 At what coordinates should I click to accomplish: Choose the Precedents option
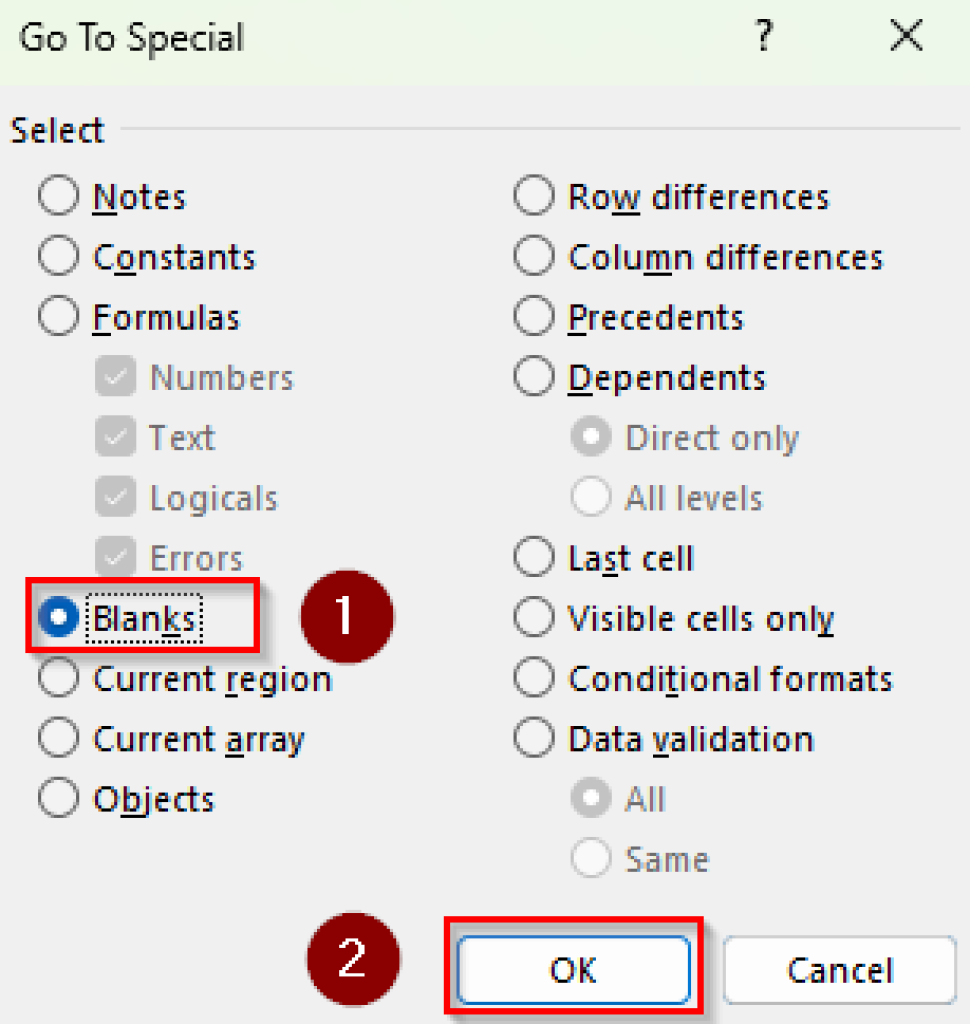point(534,316)
